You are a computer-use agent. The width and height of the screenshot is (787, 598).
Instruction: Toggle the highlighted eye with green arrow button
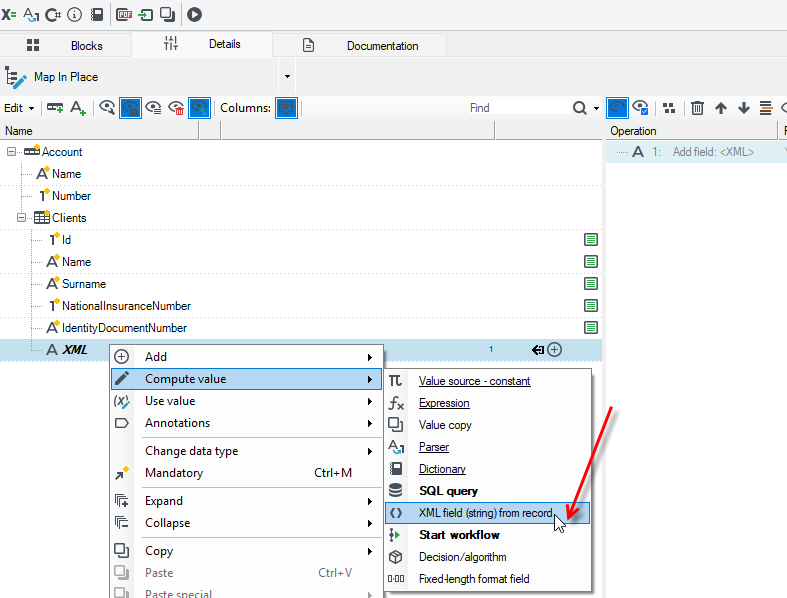coord(199,108)
